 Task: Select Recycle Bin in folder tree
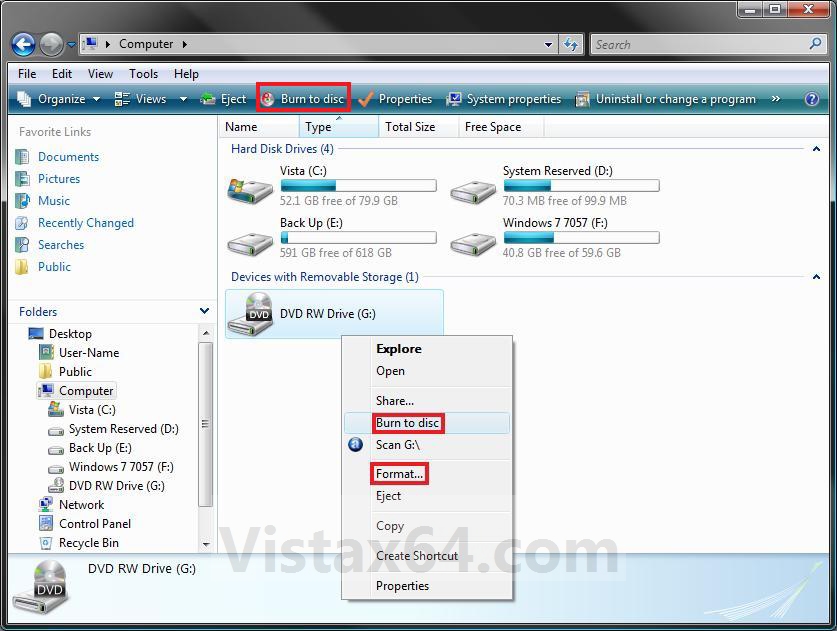click(x=89, y=543)
